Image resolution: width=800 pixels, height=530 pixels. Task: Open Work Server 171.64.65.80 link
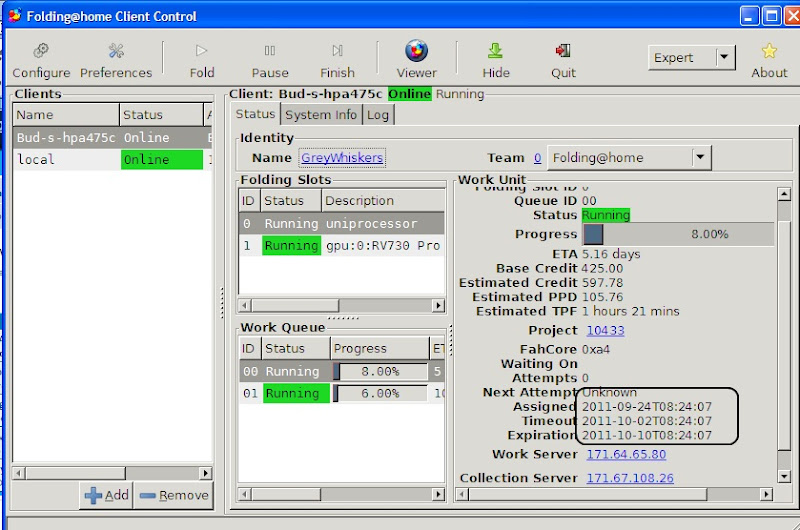coord(626,454)
